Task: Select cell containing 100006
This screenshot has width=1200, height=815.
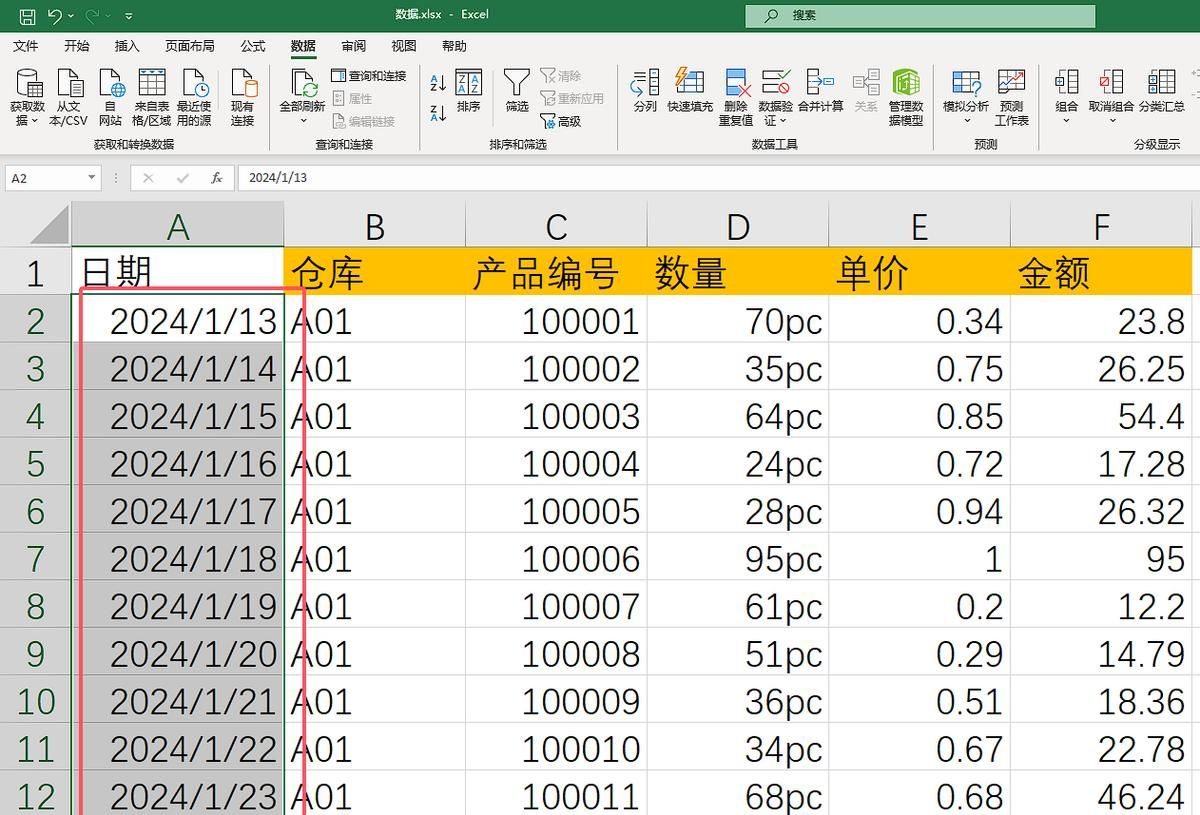Action: coord(556,559)
